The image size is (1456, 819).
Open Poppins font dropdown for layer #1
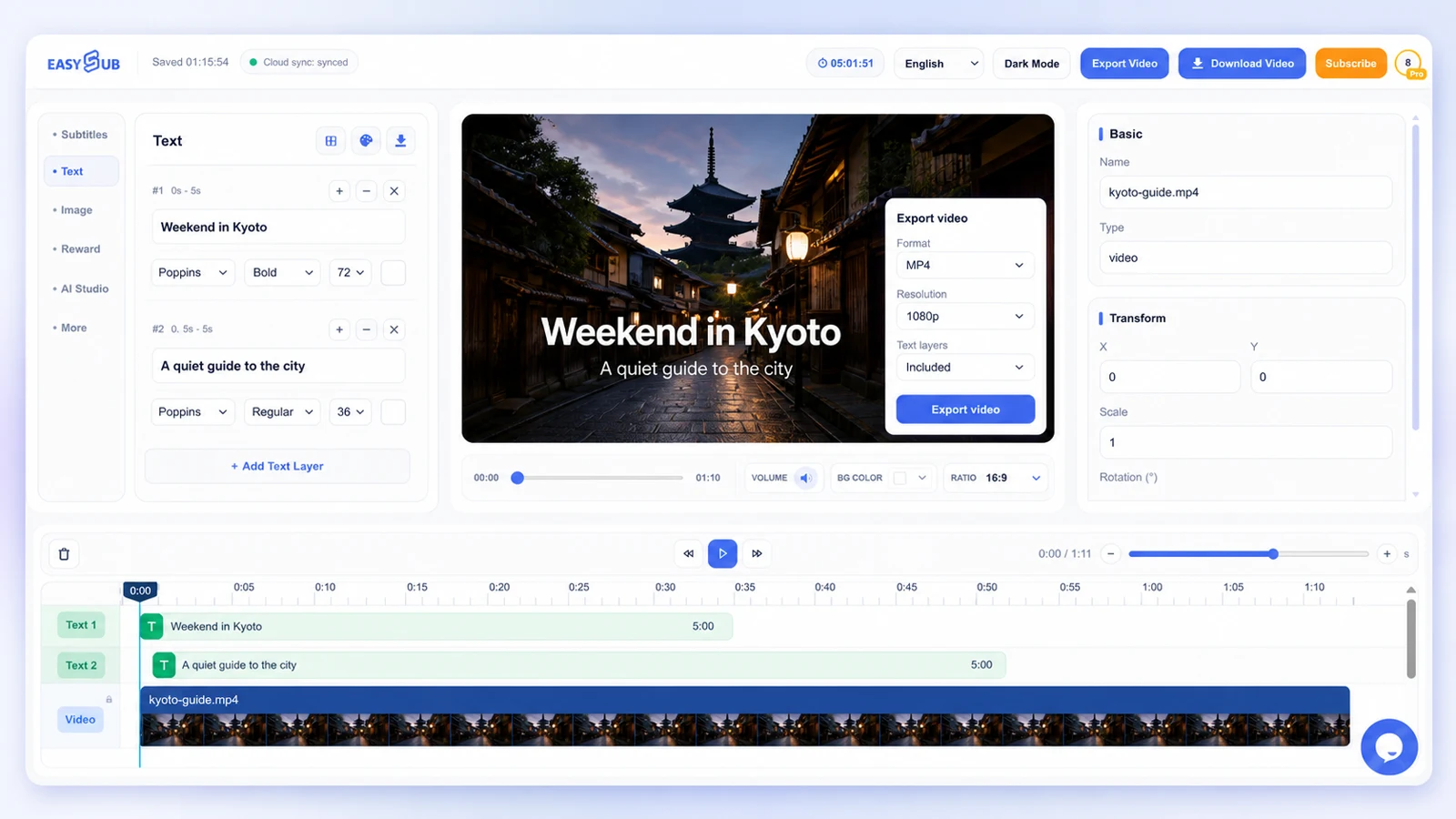pos(193,273)
